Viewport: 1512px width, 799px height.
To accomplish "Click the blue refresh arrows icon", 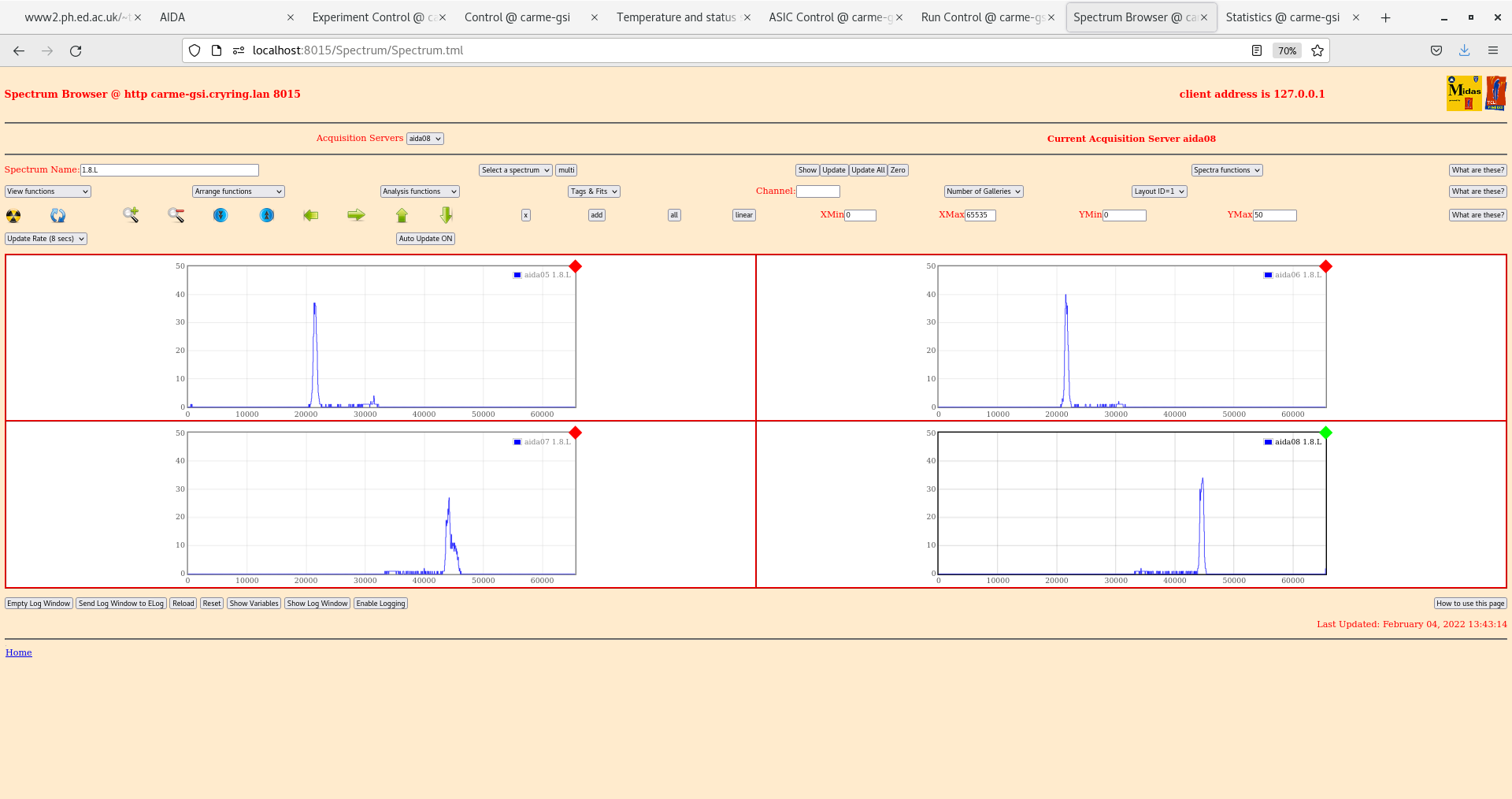I will point(58,215).
